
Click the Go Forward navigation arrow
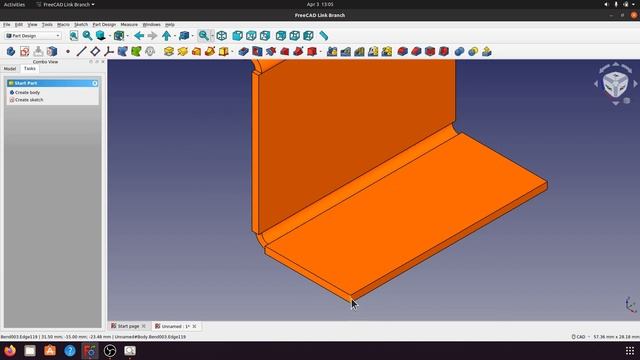pos(152,36)
